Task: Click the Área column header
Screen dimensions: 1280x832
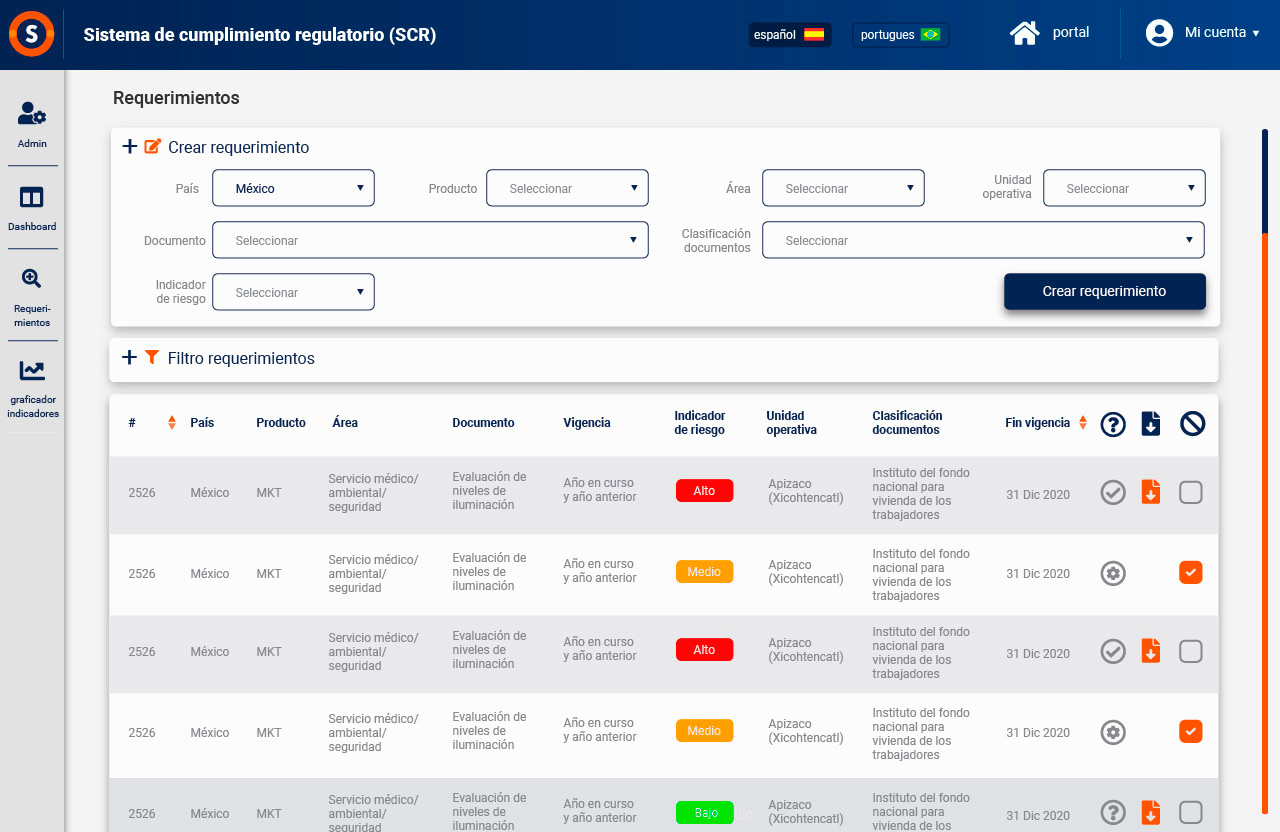Action: 345,423
